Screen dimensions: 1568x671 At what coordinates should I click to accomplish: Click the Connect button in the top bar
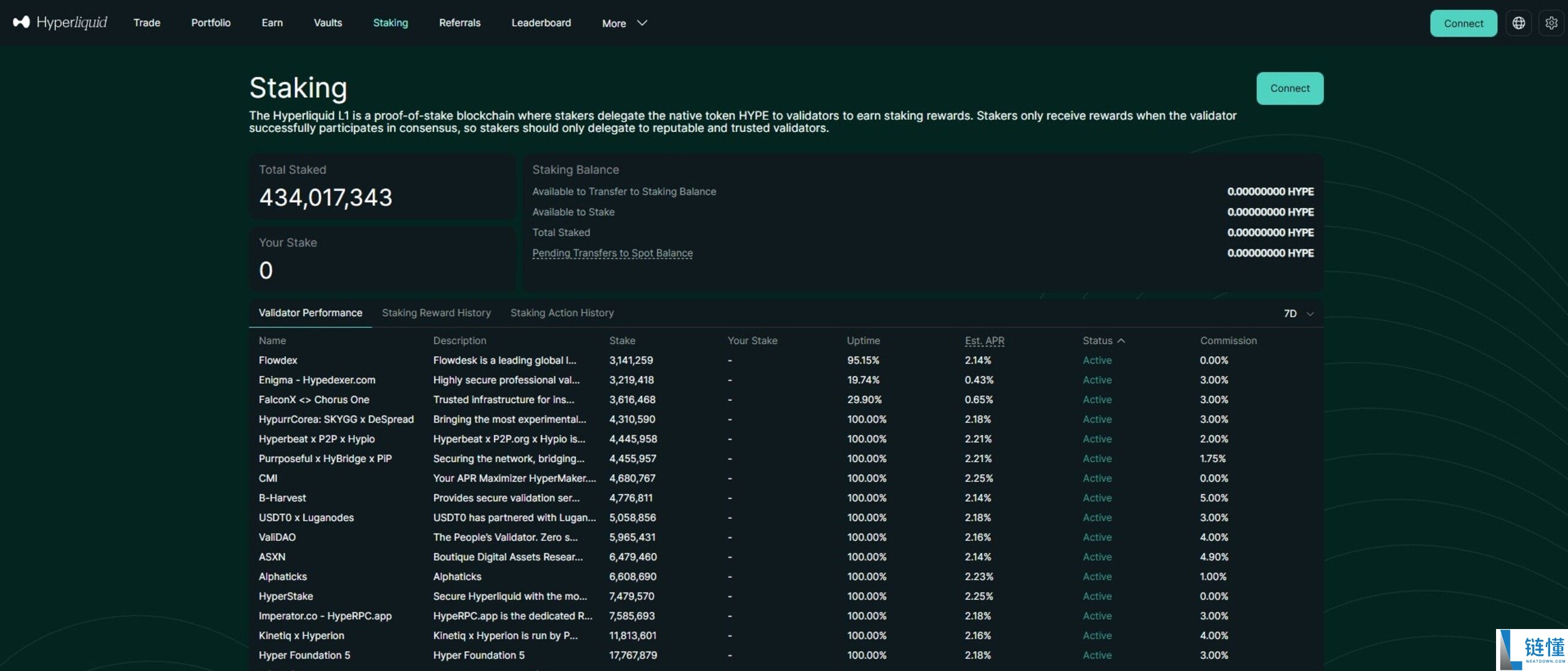[x=1463, y=23]
